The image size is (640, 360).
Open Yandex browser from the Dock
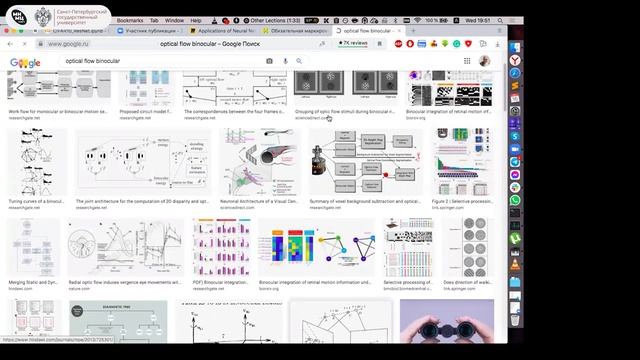[x=515, y=60]
